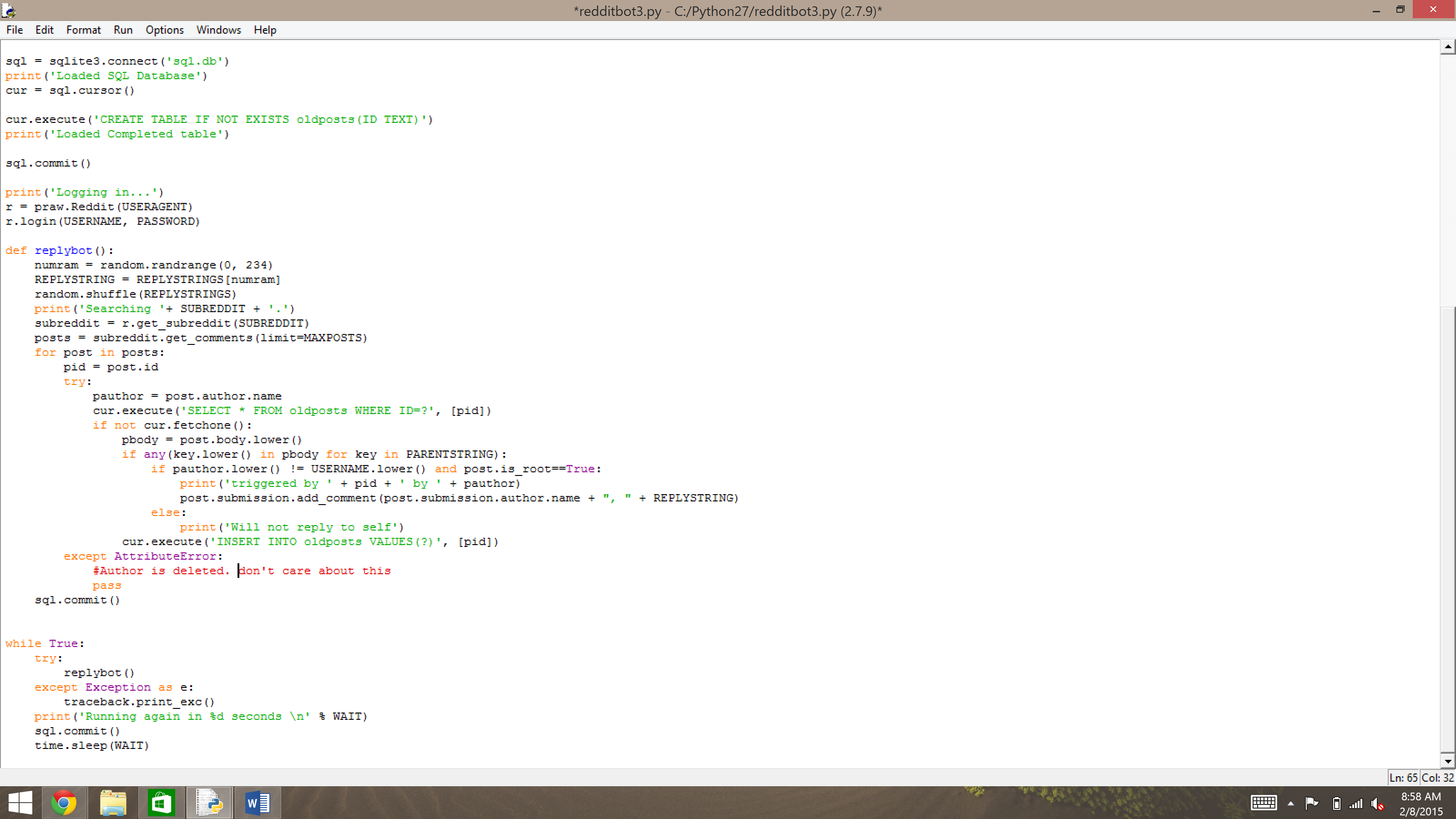
Task: Click the Windows Start button
Action: pos(20,803)
